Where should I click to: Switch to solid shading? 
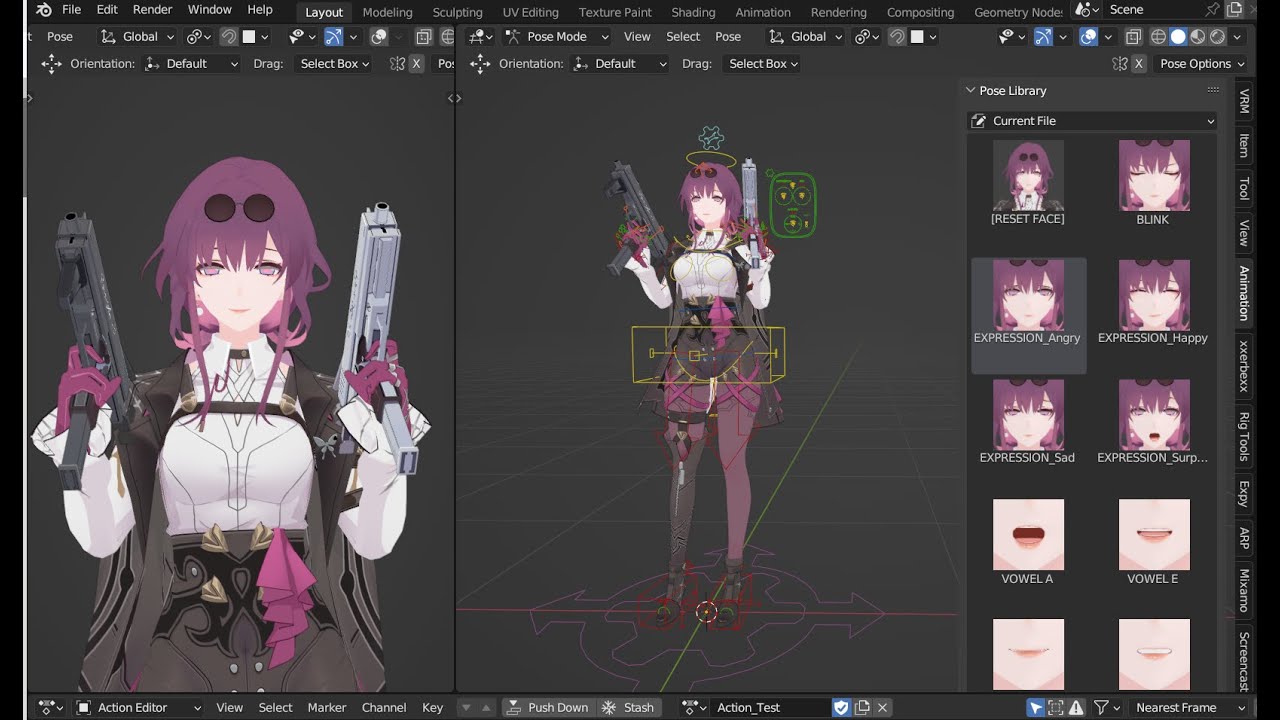tap(1178, 37)
